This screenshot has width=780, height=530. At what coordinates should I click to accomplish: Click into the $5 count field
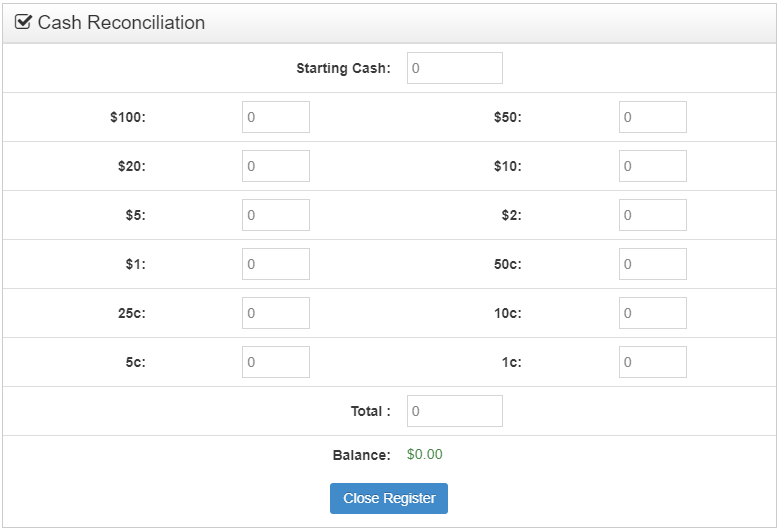[275, 215]
